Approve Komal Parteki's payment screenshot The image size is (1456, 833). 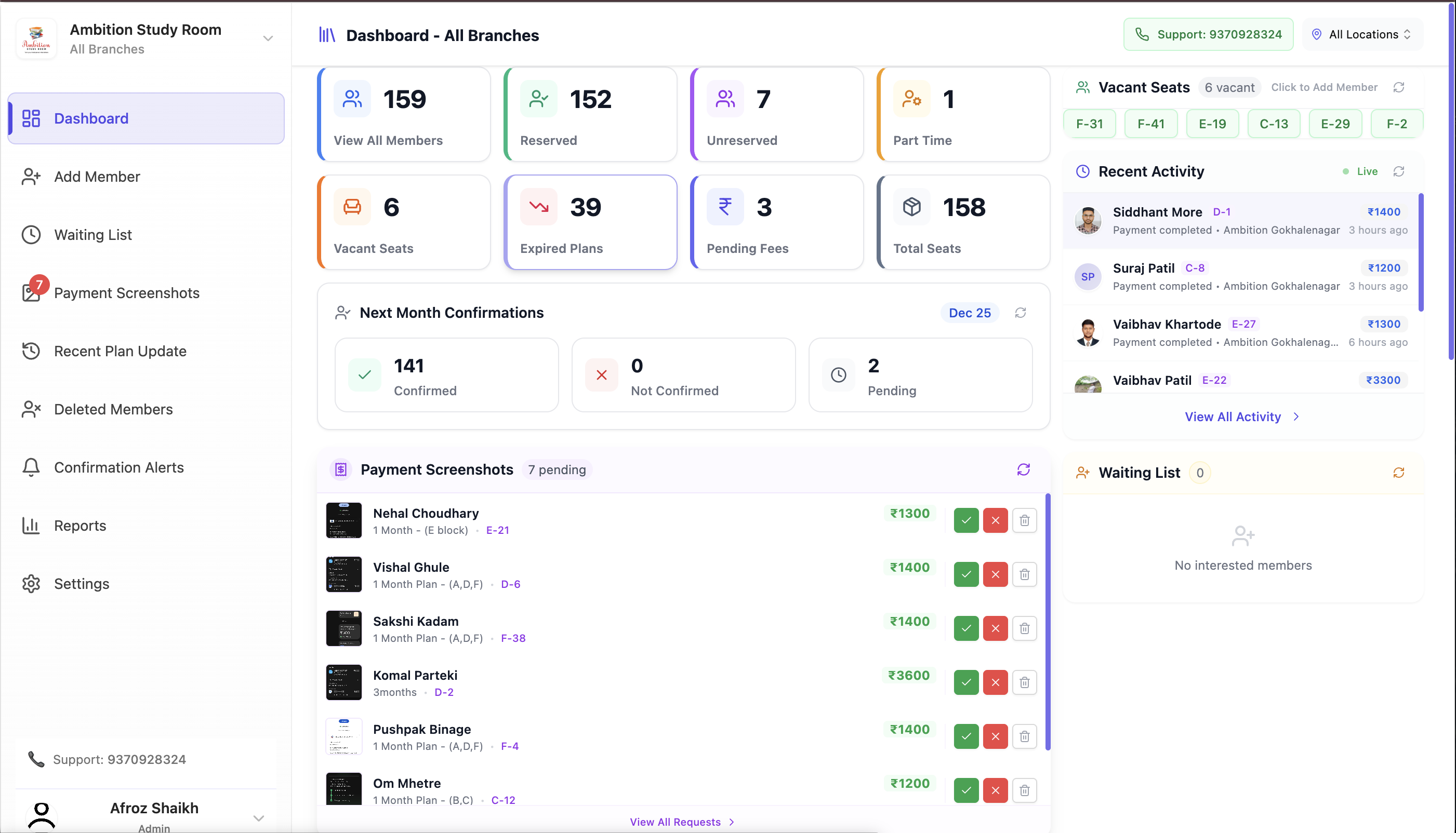966,682
